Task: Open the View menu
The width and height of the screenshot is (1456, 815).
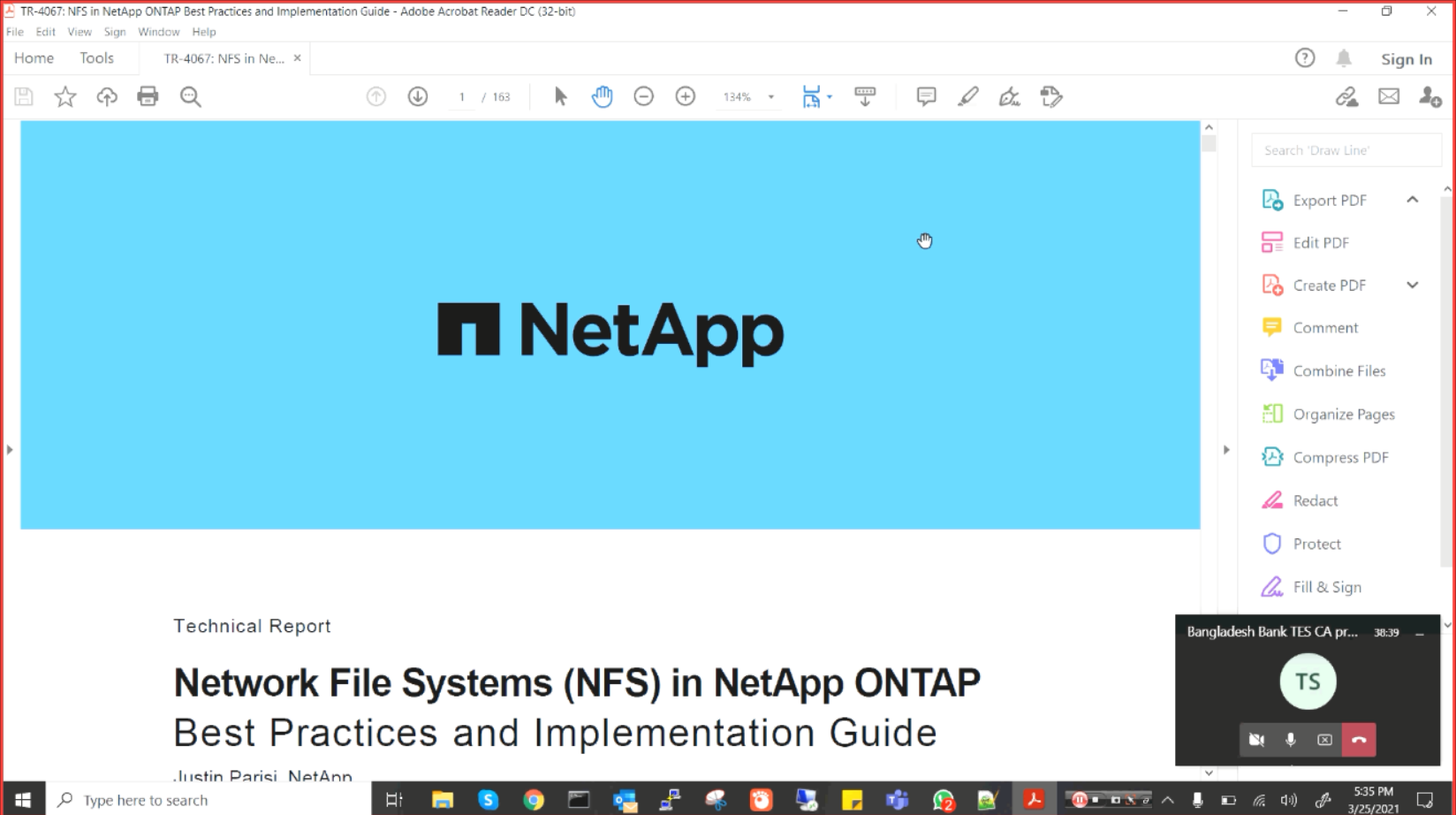Action: (x=80, y=32)
